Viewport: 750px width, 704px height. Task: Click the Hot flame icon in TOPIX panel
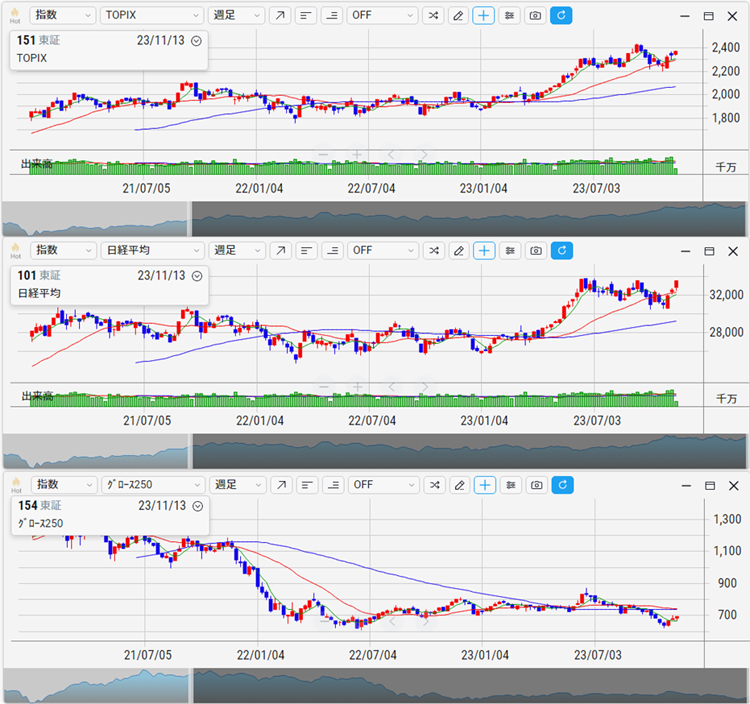click(15, 15)
